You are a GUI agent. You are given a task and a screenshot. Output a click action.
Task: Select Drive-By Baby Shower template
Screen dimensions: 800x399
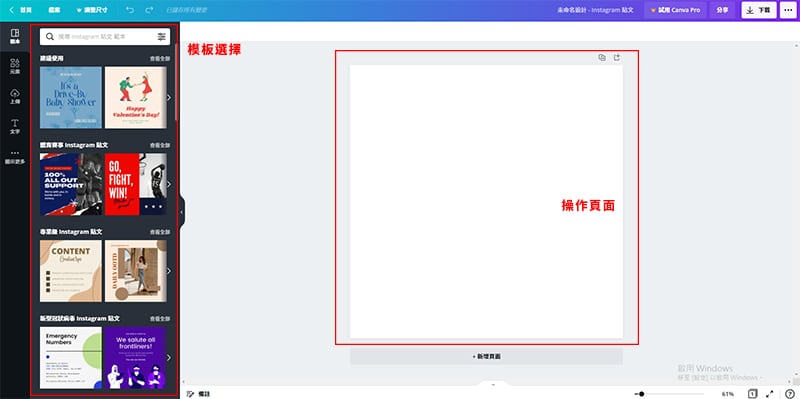point(71,97)
